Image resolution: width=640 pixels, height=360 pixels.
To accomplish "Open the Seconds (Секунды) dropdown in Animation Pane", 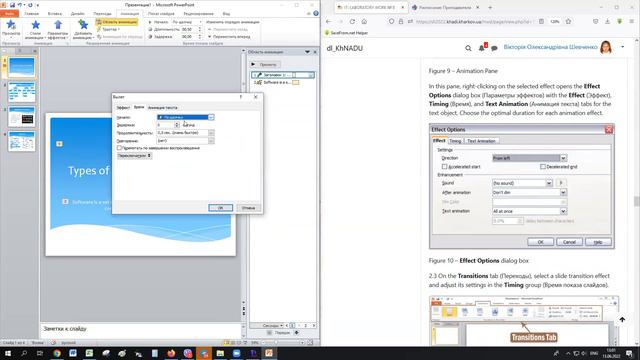I will [273, 325].
